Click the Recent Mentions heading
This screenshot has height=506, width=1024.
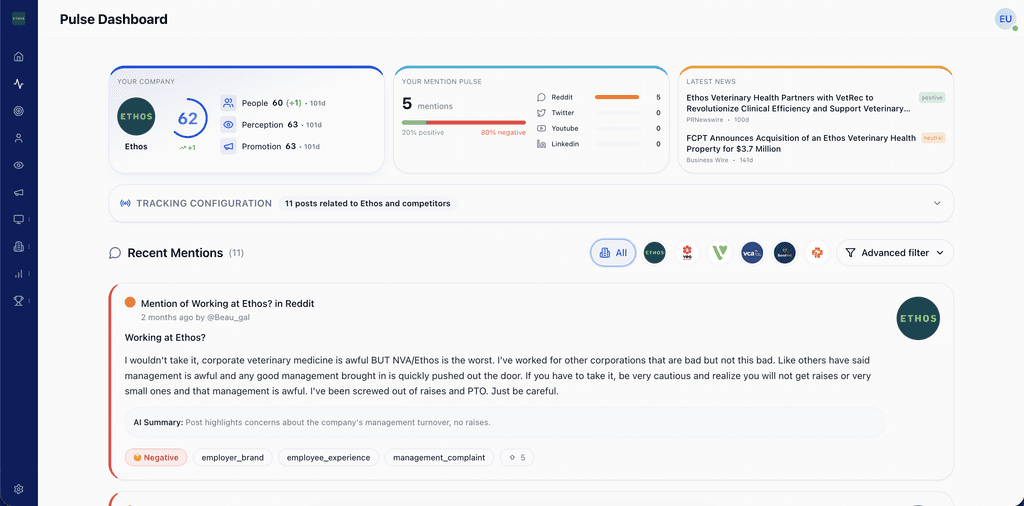click(x=175, y=253)
